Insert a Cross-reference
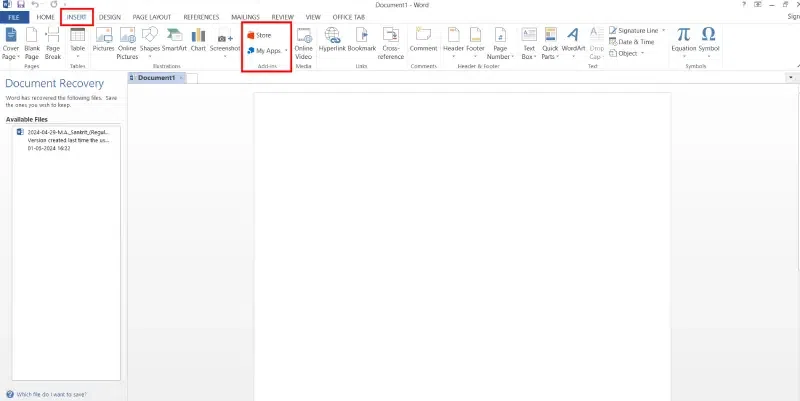The width and height of the screenshot is (800, 401). coord(391,43)
